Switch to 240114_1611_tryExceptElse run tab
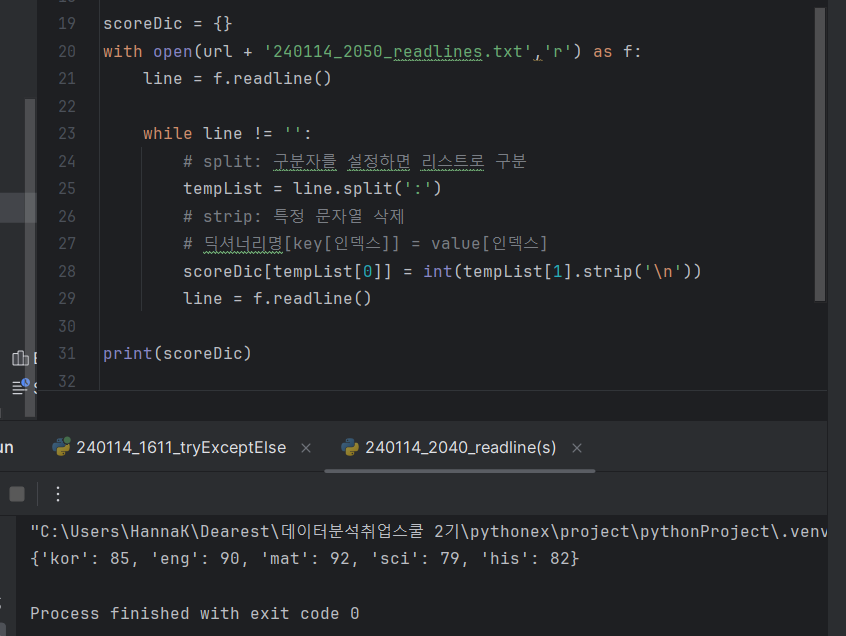This screenshot has height=636, width=846. [x=181, y=447]
